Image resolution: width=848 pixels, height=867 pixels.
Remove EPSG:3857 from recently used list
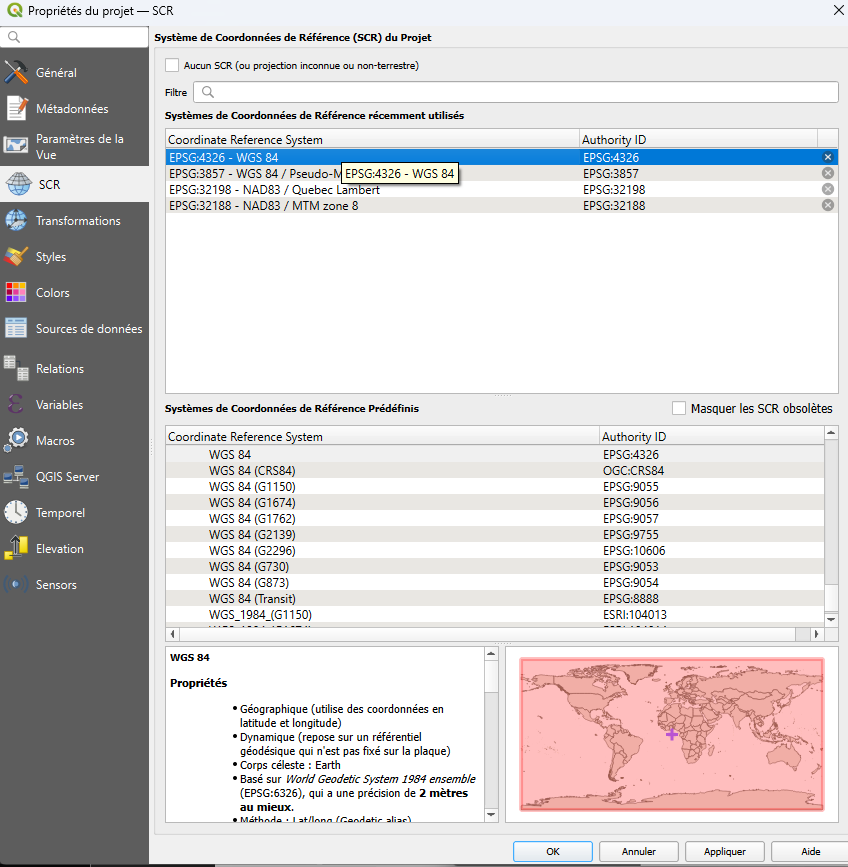827,173
